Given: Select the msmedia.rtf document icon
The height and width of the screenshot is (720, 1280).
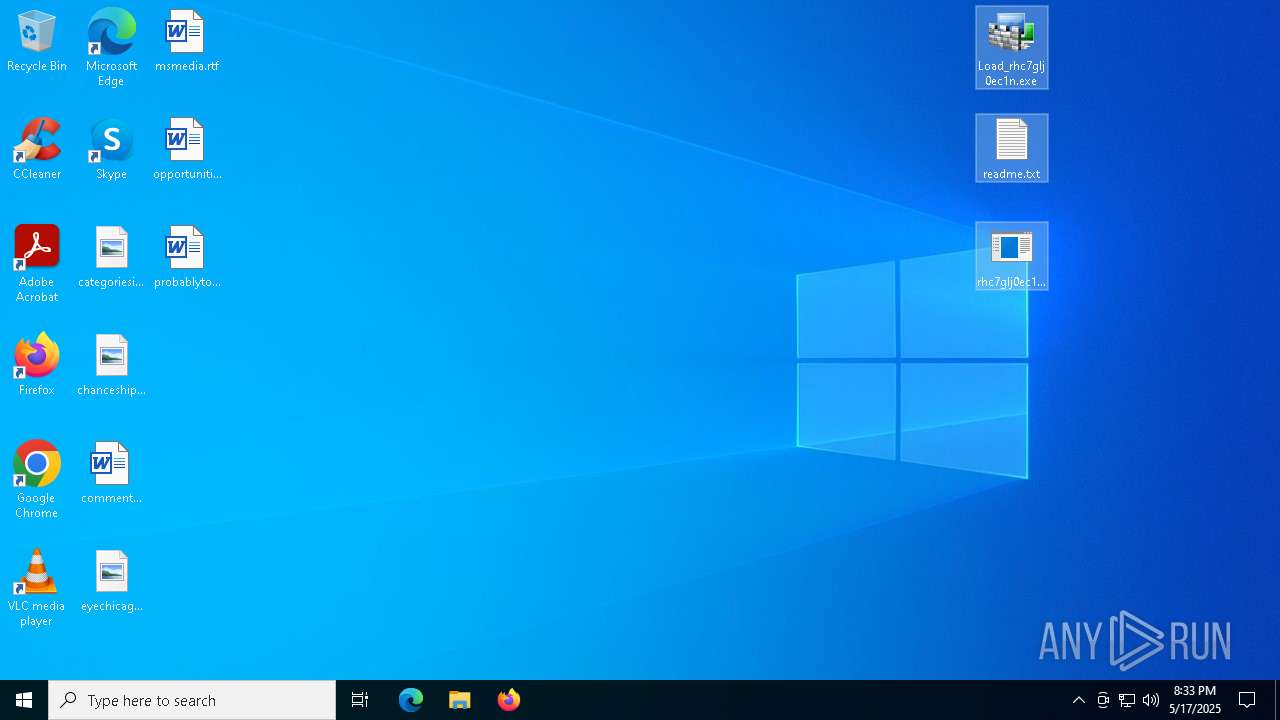Looking at the screenshot, I should click(186, 42).
